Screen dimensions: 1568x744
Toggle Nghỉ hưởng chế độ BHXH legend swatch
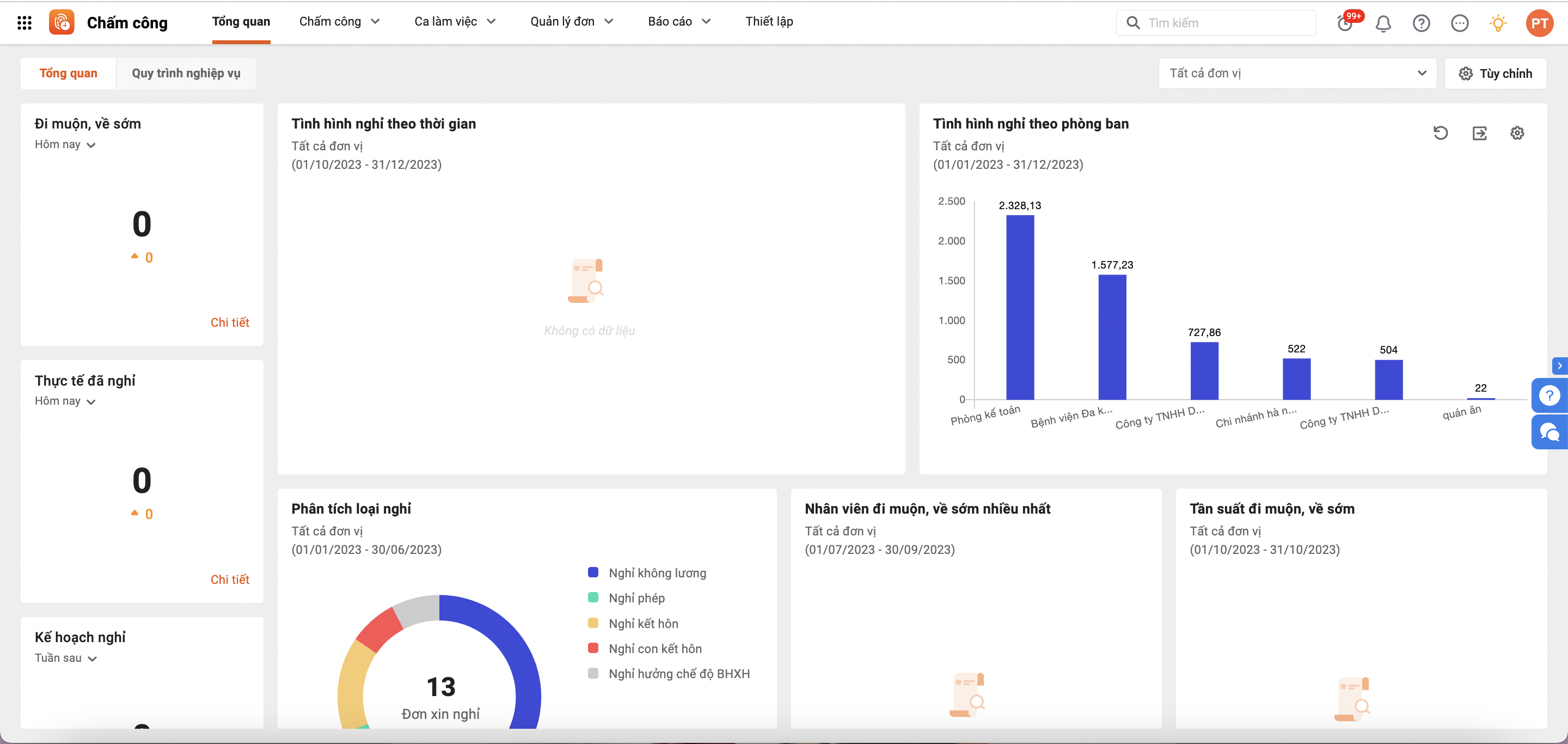point(593,673)
